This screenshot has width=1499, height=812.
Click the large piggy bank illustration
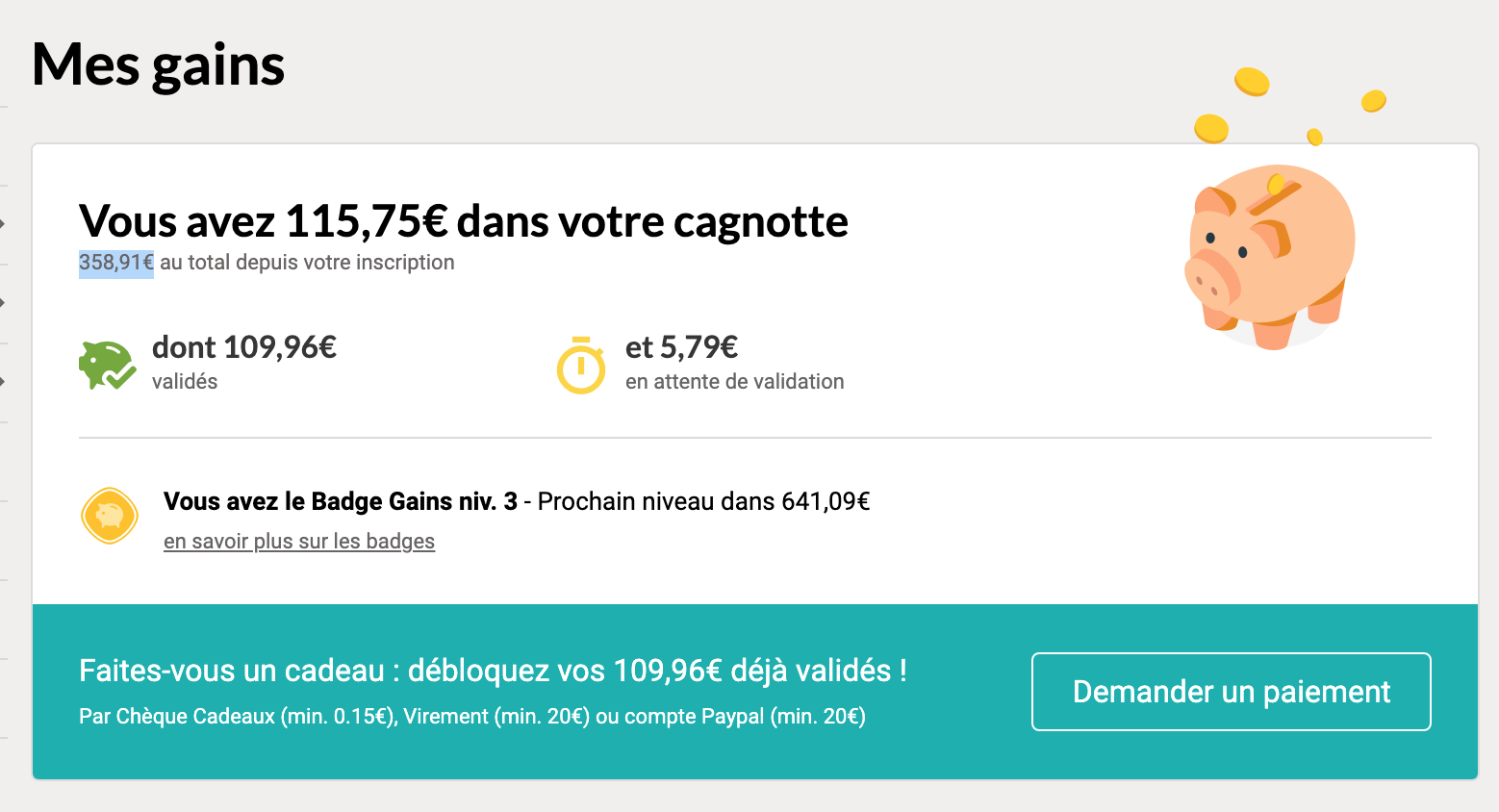tap(1268, 257)
